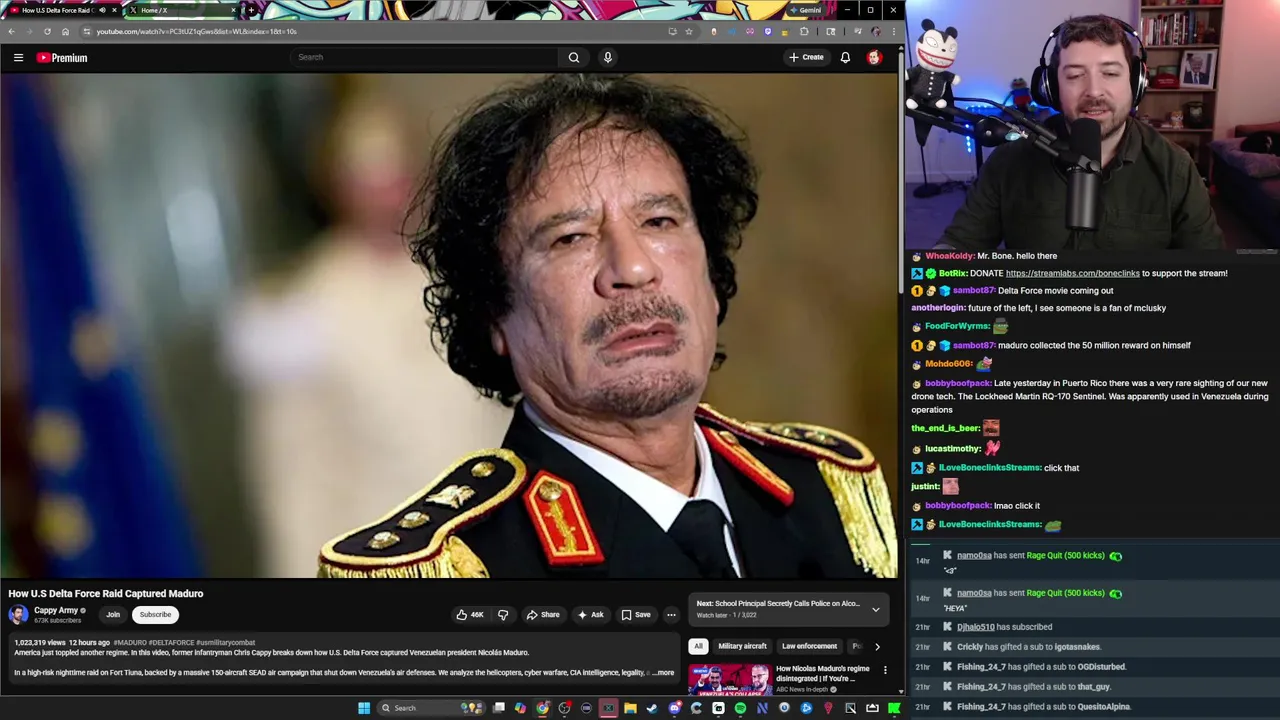Click the YouTube search magnifier button
Screen dimensions: 1280x720
pos(574,57)
